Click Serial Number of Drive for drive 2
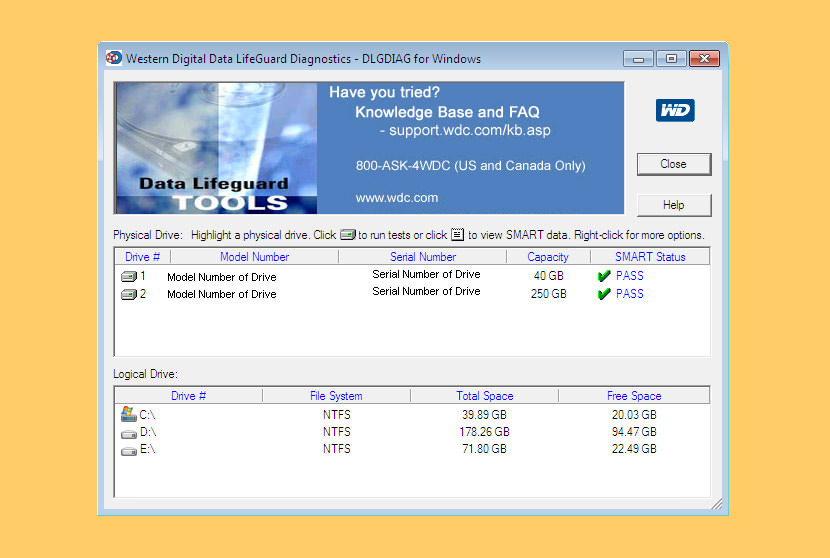The image size is (830, 558). [426, 291]
